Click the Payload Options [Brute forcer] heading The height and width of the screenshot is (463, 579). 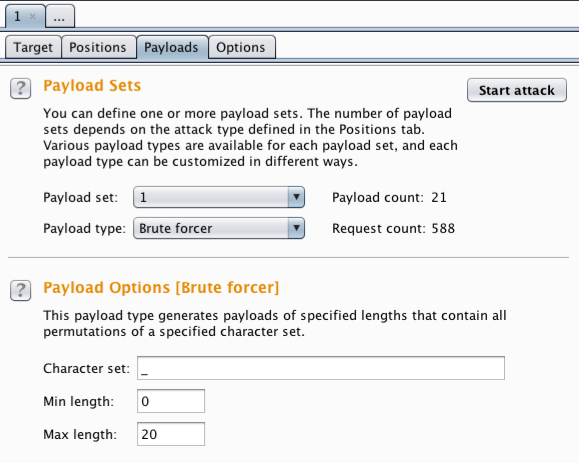[x=161, y=288]
